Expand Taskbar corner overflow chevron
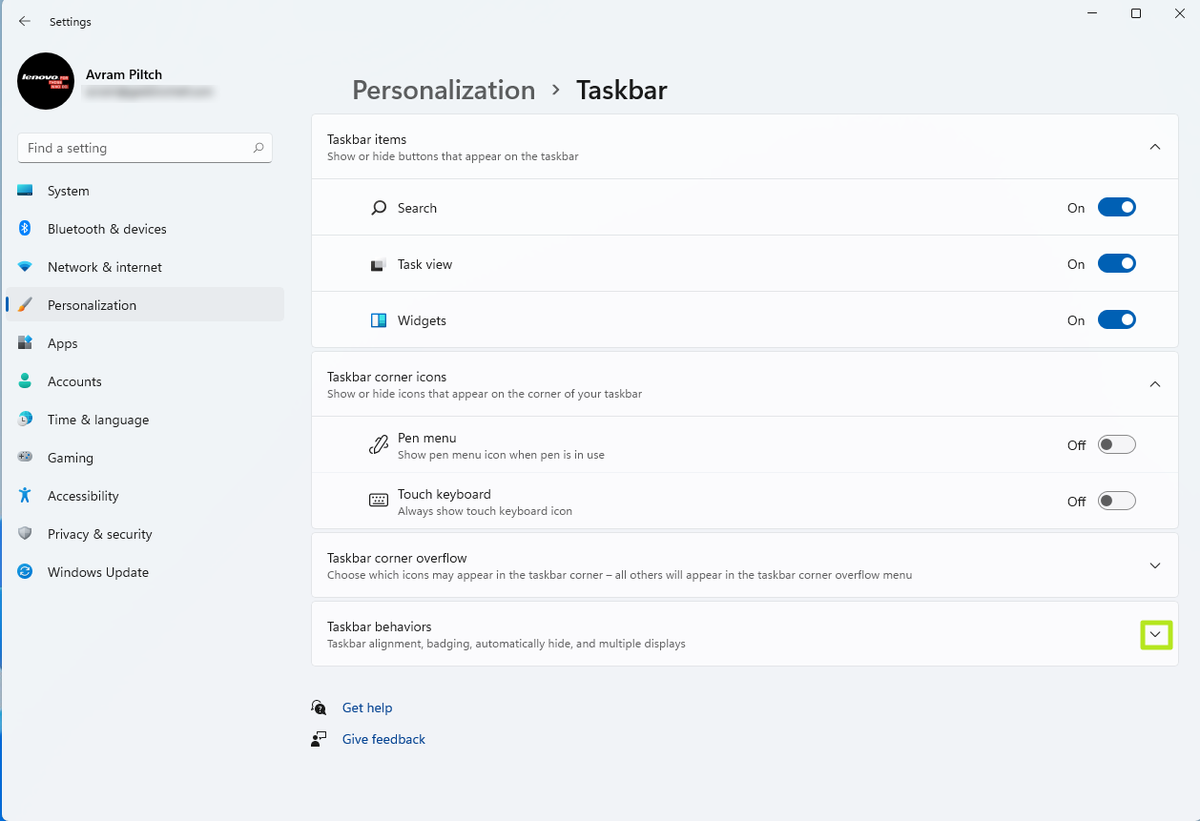The width and height of the screenshot is (1200, 821). tap(1155, 566)
